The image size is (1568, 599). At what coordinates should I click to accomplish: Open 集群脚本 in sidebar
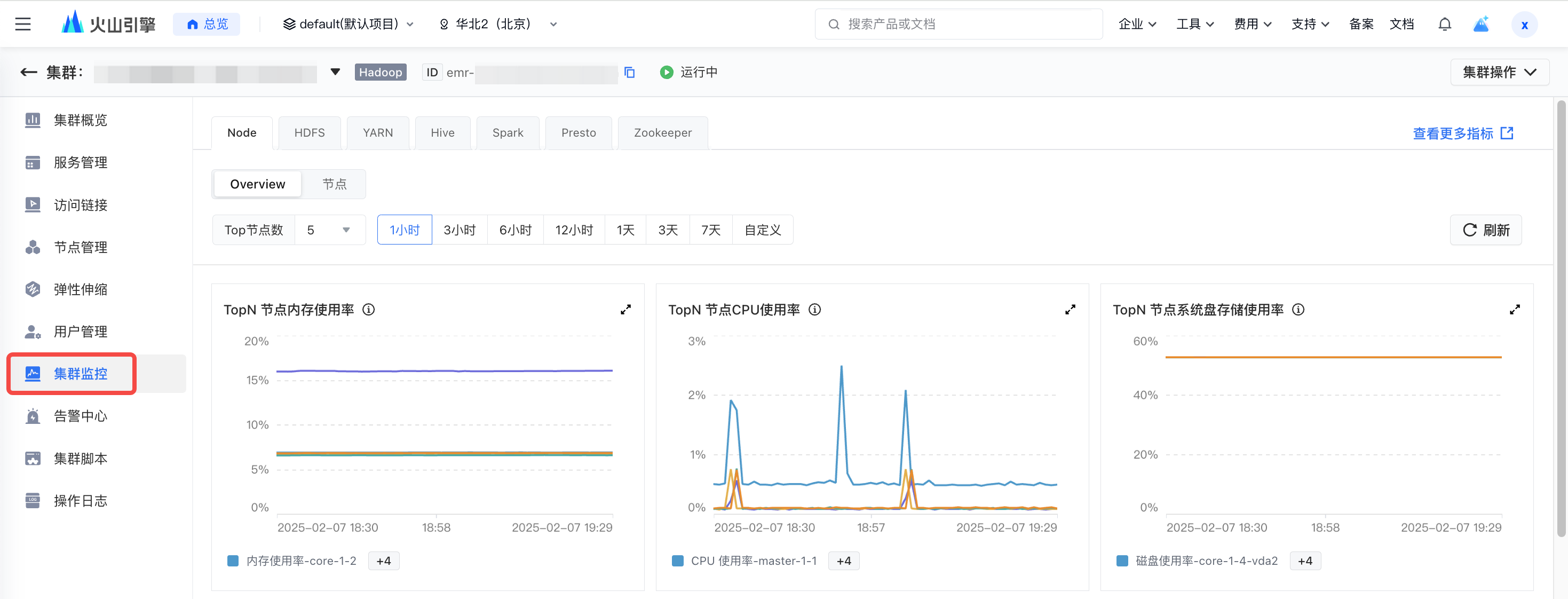click(x=81, y=459)
